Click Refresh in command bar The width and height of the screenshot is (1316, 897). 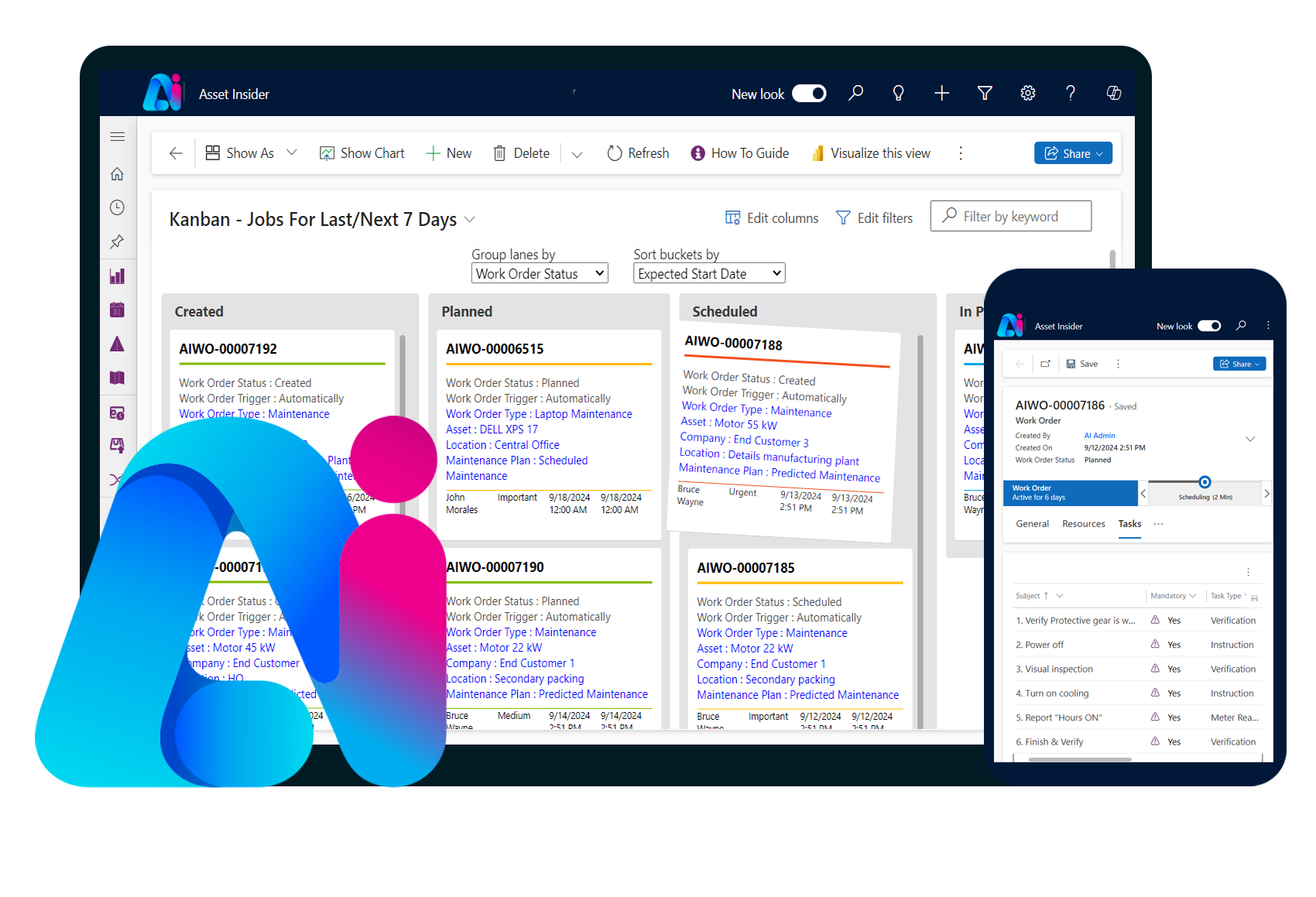point(639,153)
